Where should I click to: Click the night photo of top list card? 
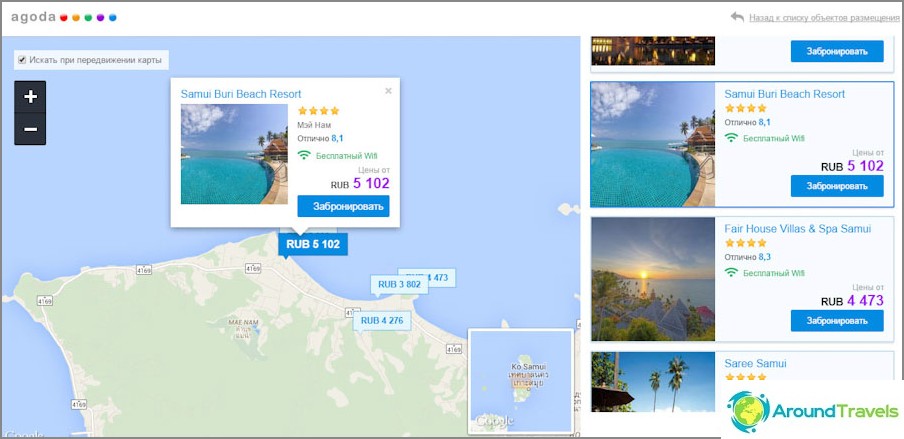[x=653, y=51]
